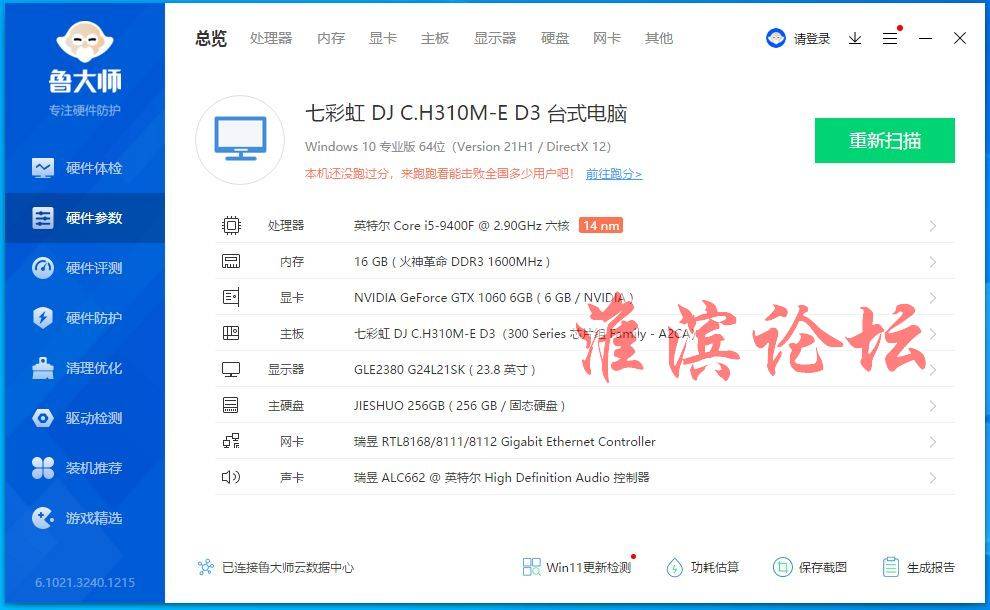Switch to the 显卡 tab

(x=383, y=39)
